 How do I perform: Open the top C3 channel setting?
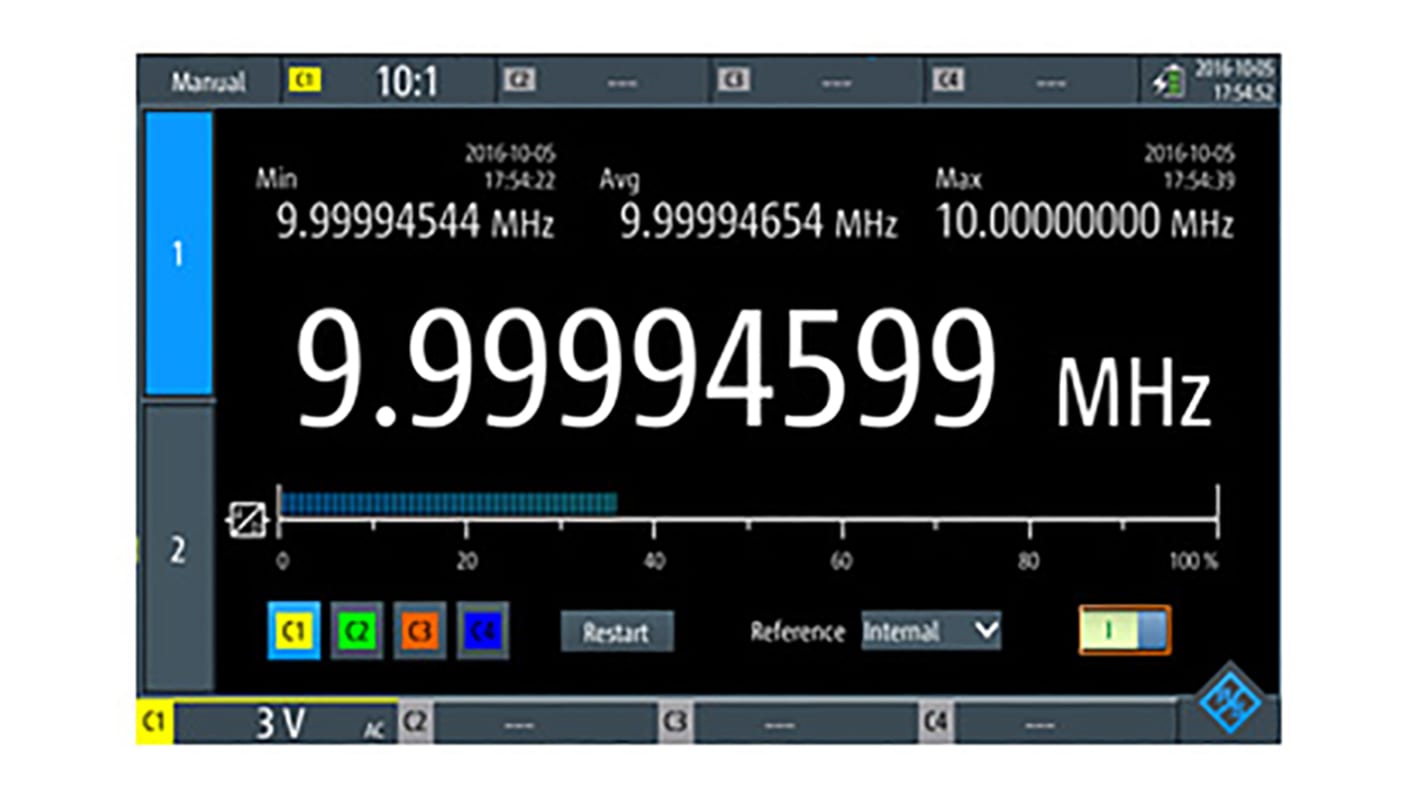tap(818, 82)
